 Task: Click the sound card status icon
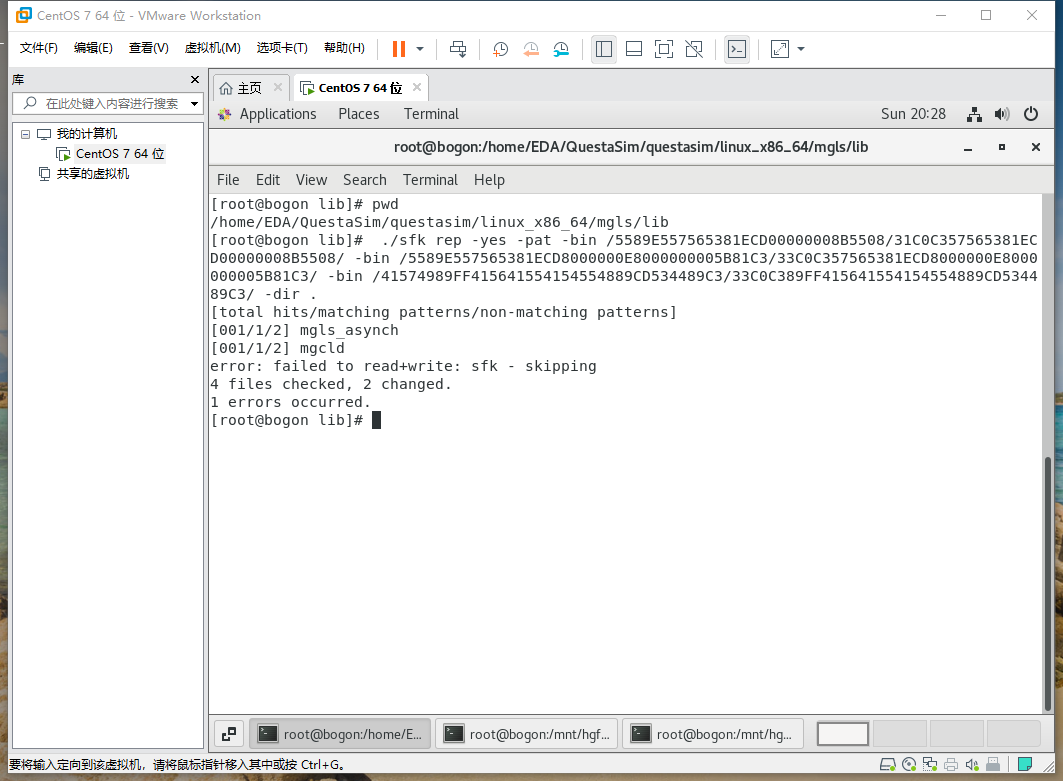pyautogui.click(x=972, y=765)
